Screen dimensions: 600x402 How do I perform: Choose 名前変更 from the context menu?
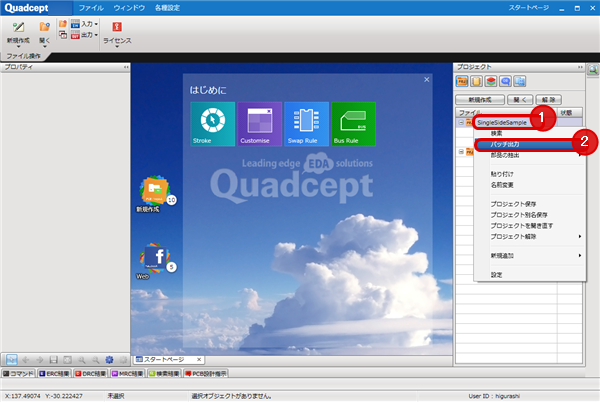tap(530, 185)
